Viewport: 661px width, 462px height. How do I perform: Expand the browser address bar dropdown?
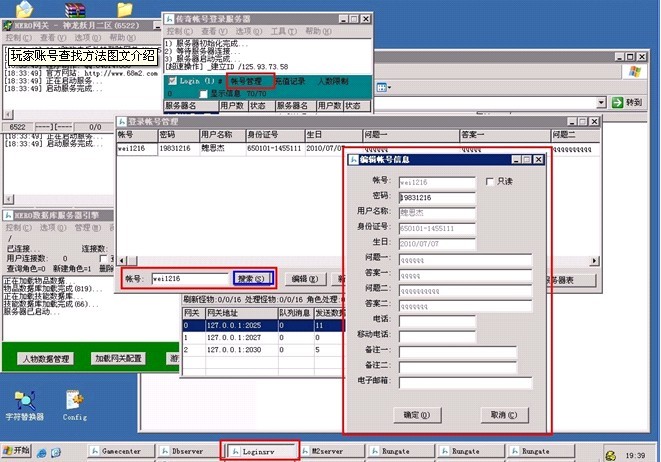point(600,102)
